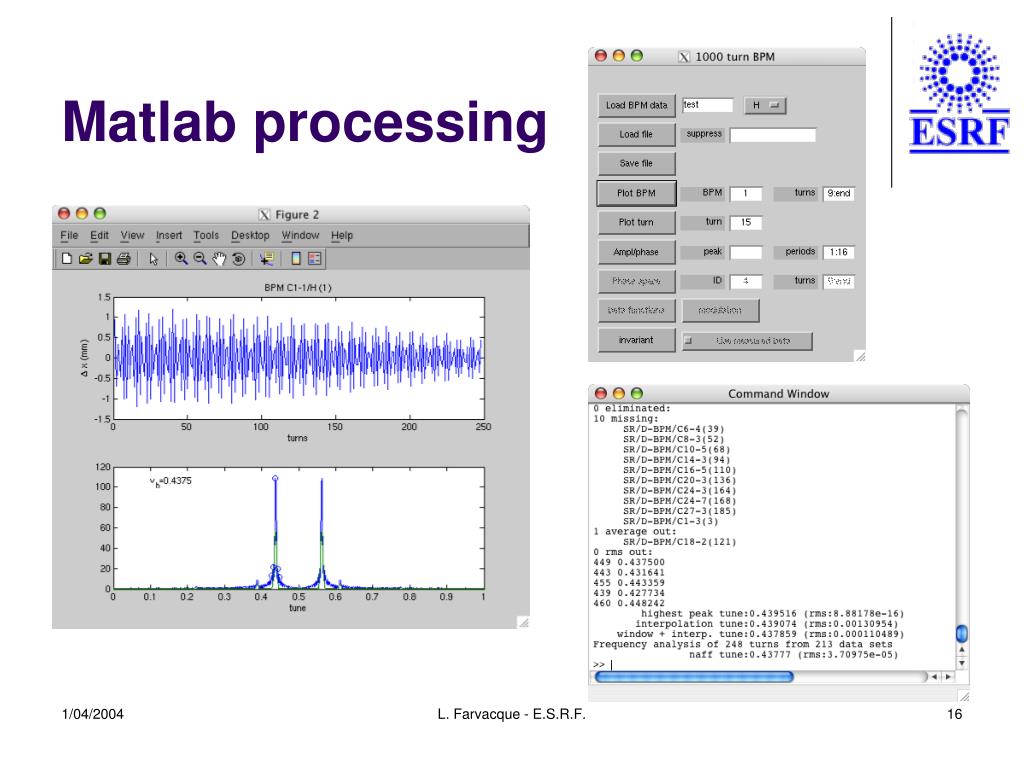
Task: Click the 'test' data name field
Action: (708, 105)
